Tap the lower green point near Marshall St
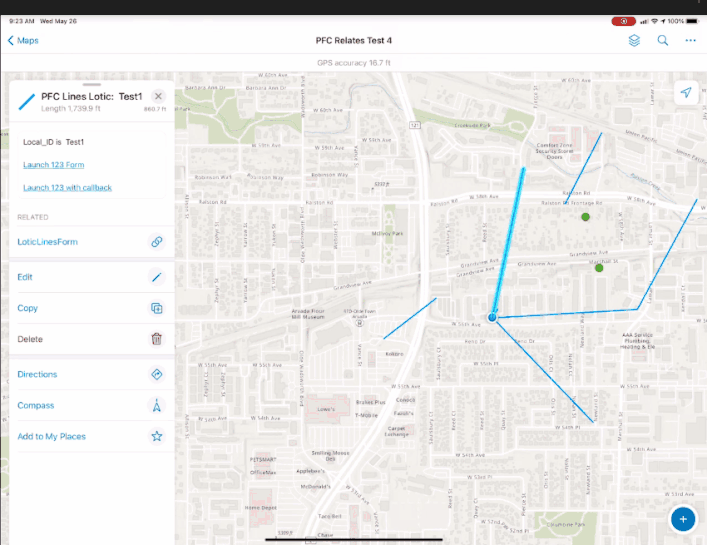The height and width of the screenshot is (545, 707). [x=599, y=268]
